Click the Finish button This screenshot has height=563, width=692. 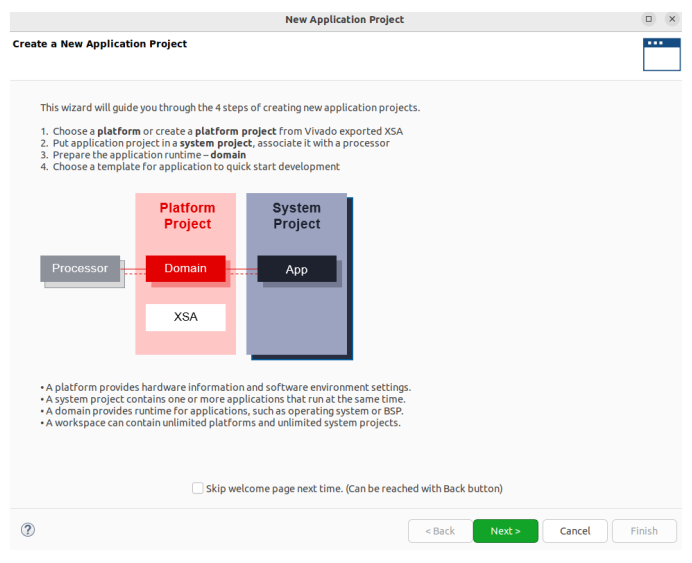click(644, 531)
